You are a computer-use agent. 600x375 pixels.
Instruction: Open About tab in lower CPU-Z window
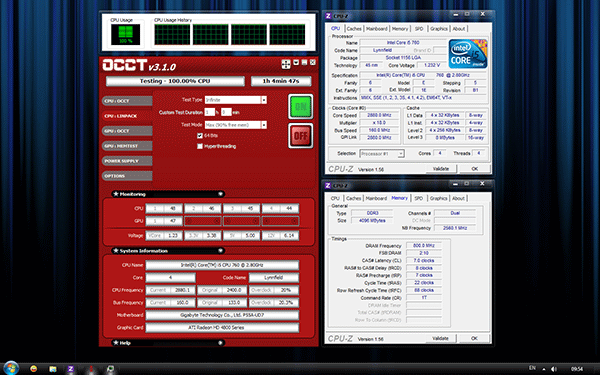click(458, 198)
